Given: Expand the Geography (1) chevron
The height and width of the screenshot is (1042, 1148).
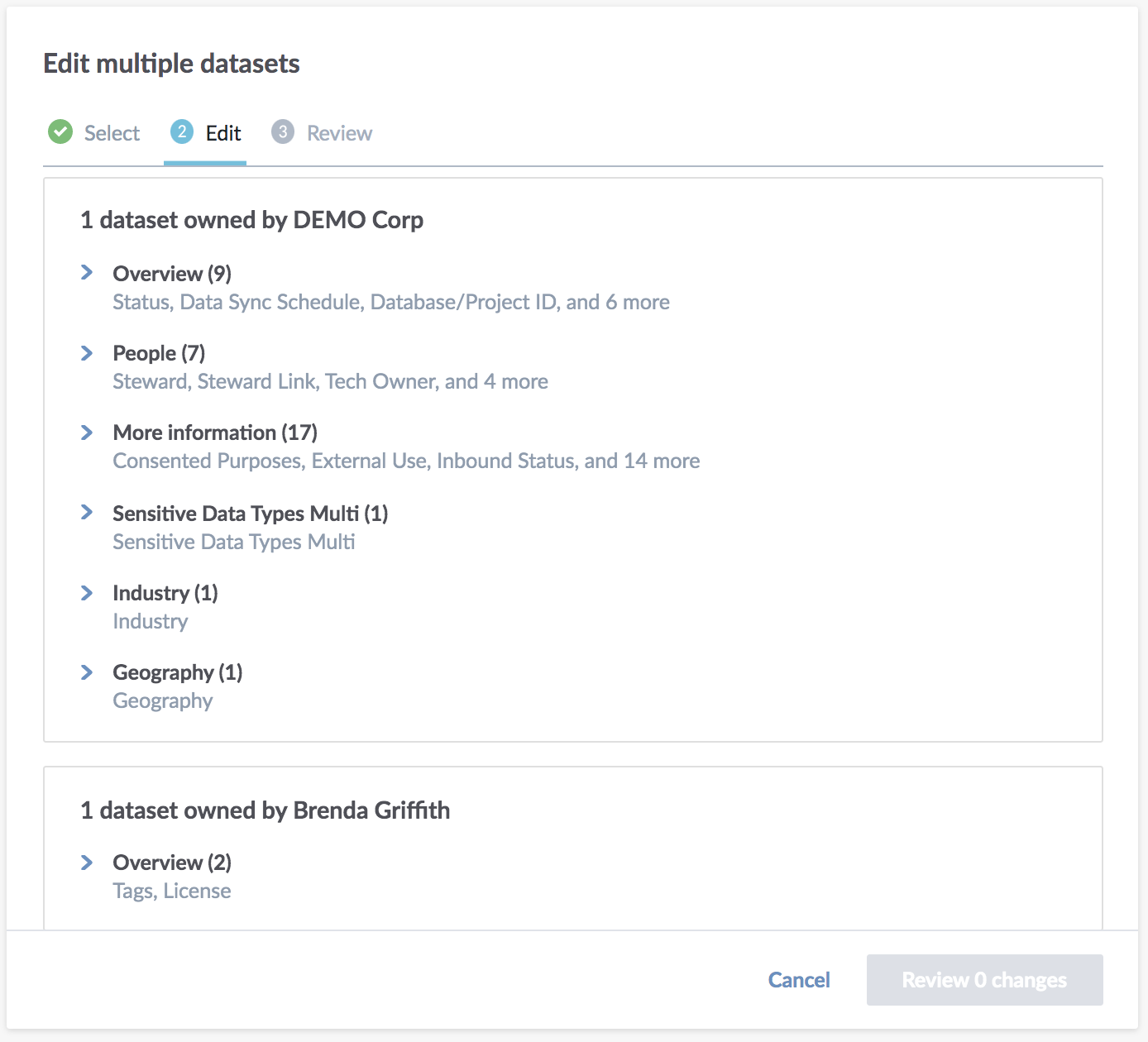Looking at the screenshot, I should tap(87, 672).
